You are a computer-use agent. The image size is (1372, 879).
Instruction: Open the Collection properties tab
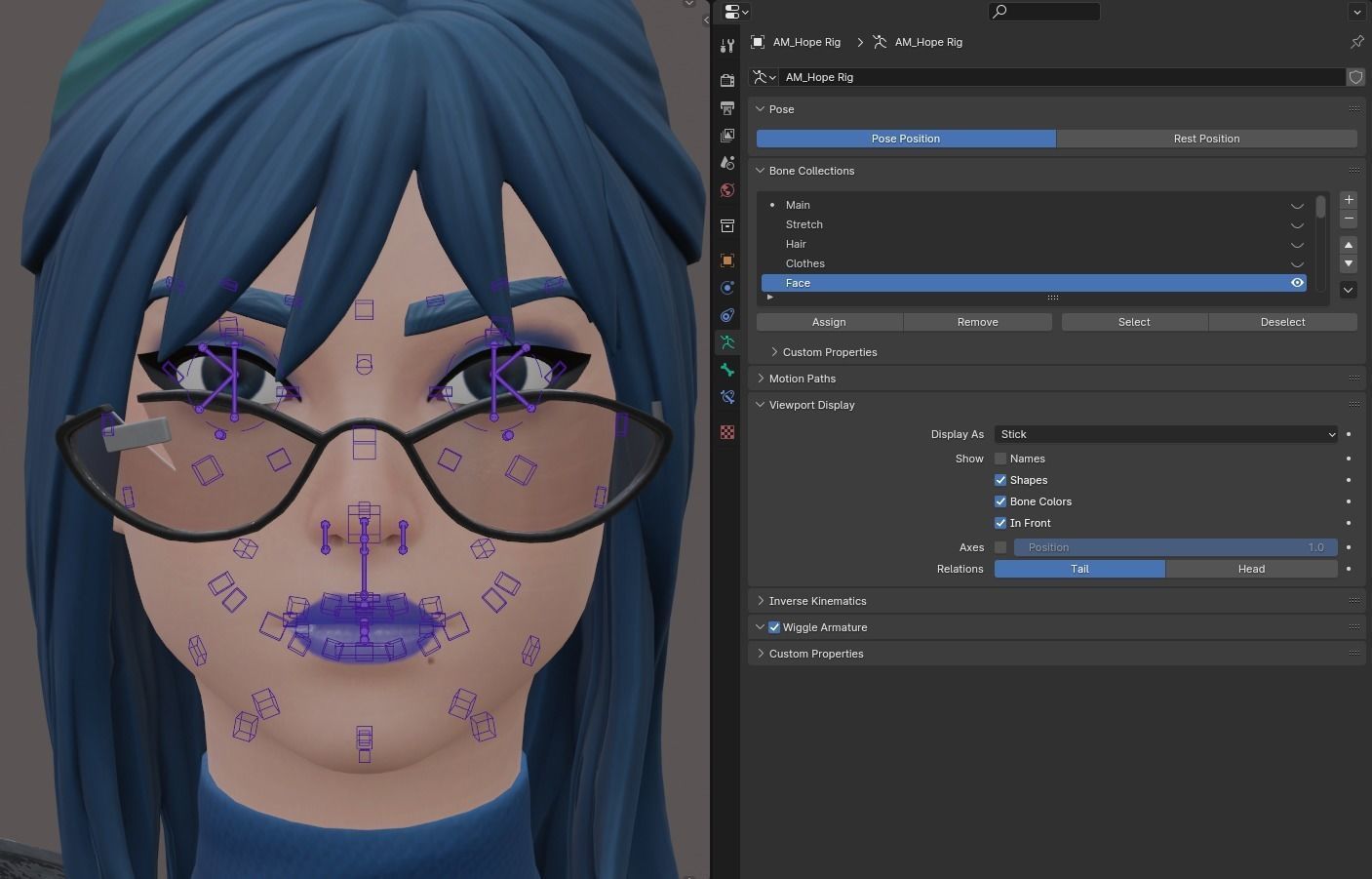[x=727, y=225]
